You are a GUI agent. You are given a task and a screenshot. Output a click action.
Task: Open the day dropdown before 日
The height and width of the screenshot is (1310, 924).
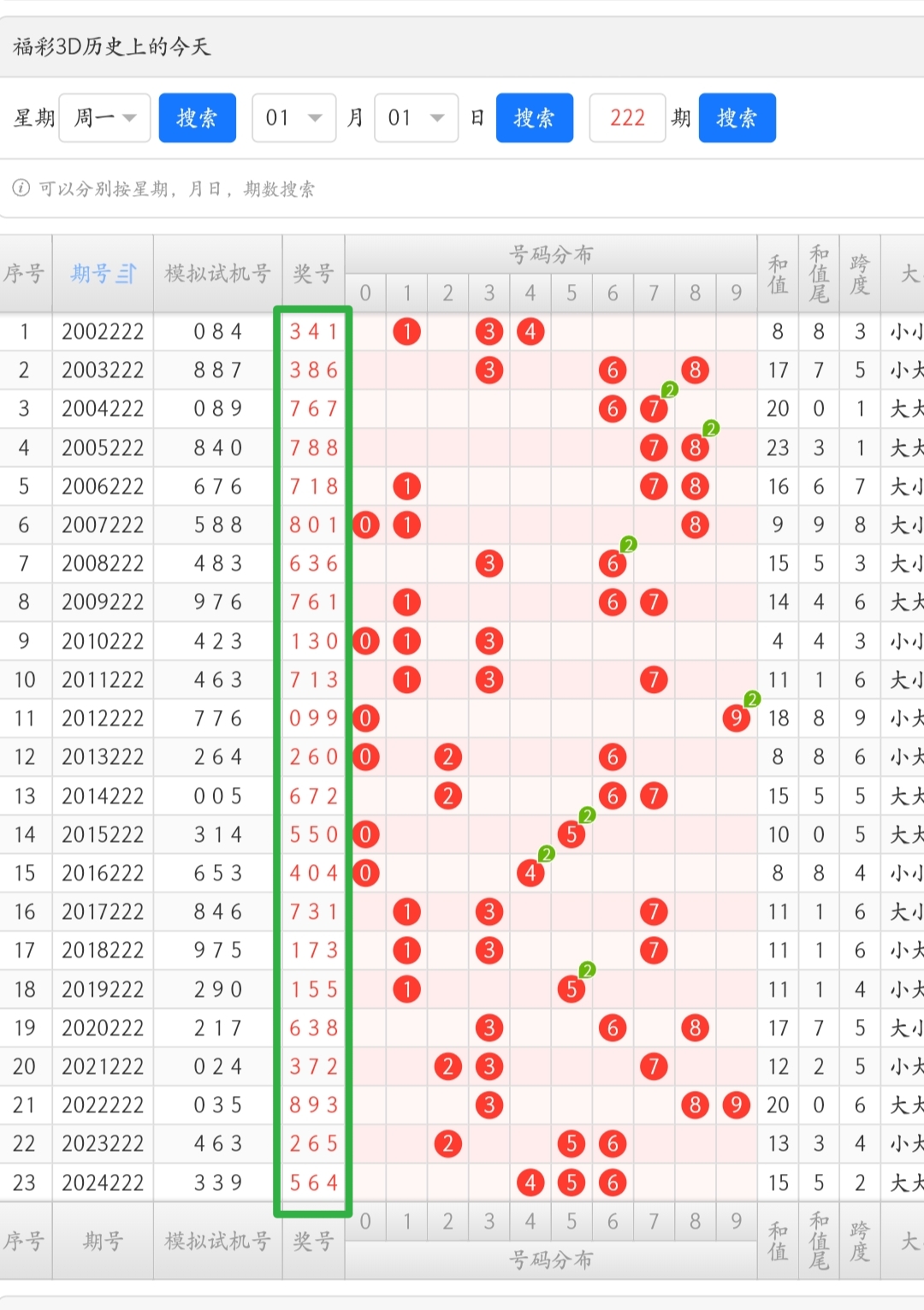[x=417, y=118]
